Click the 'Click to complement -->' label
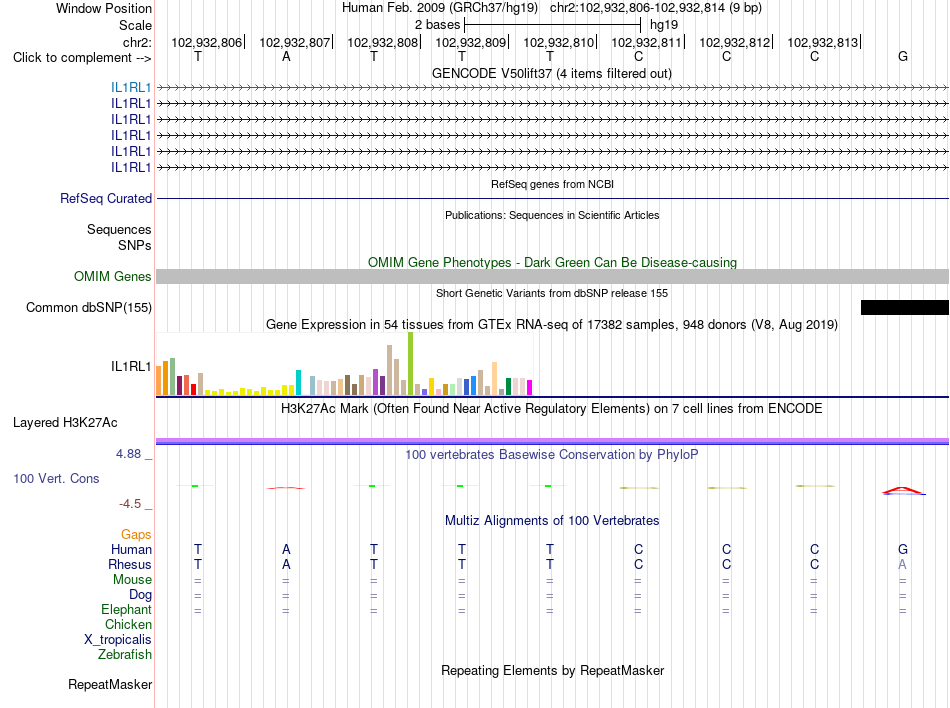The image size is (950, 708). (x=82, y=58)
